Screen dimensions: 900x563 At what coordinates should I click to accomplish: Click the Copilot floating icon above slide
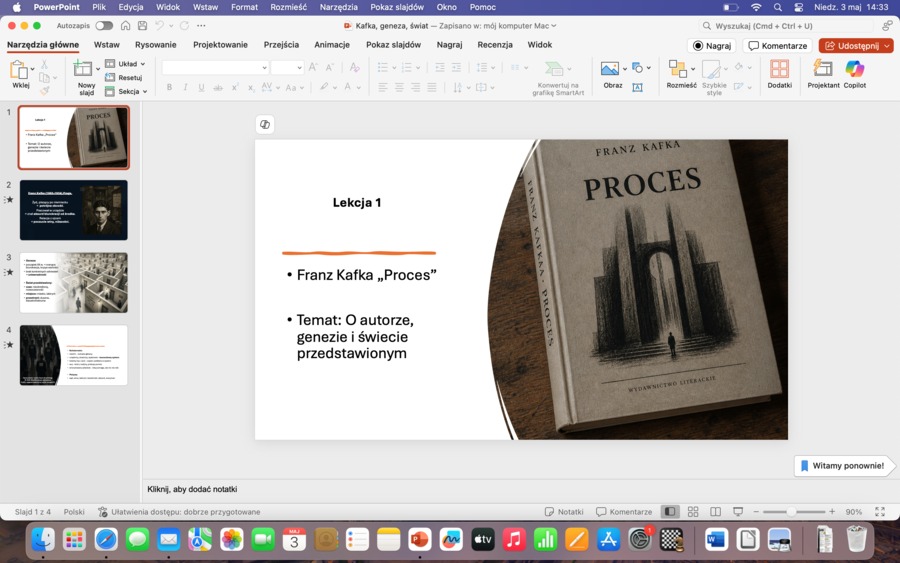tap(265, 125)
